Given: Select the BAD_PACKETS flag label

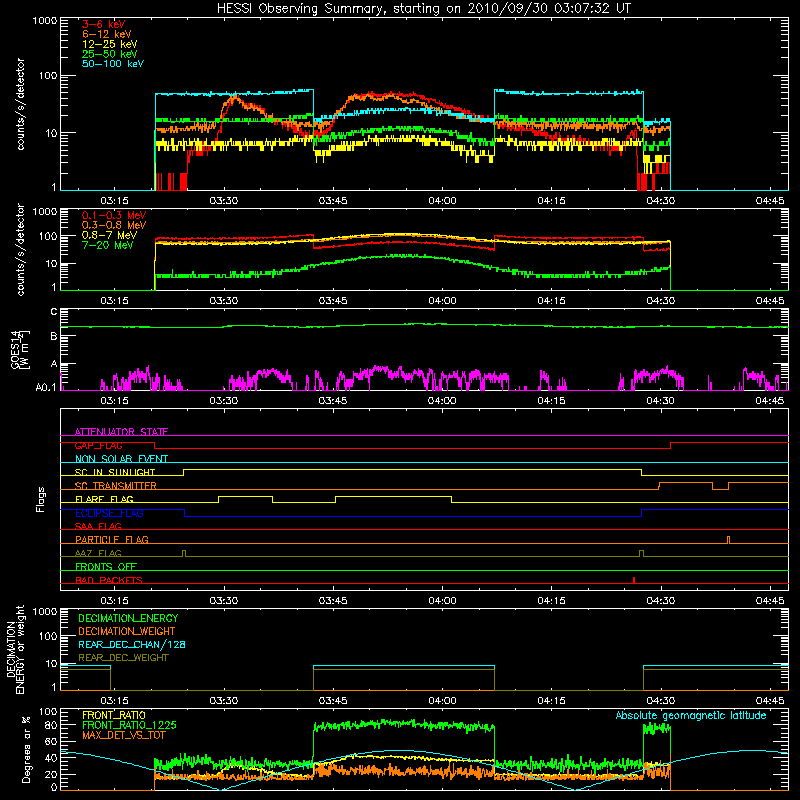Looking at the screenshot, I should (109, 580).
